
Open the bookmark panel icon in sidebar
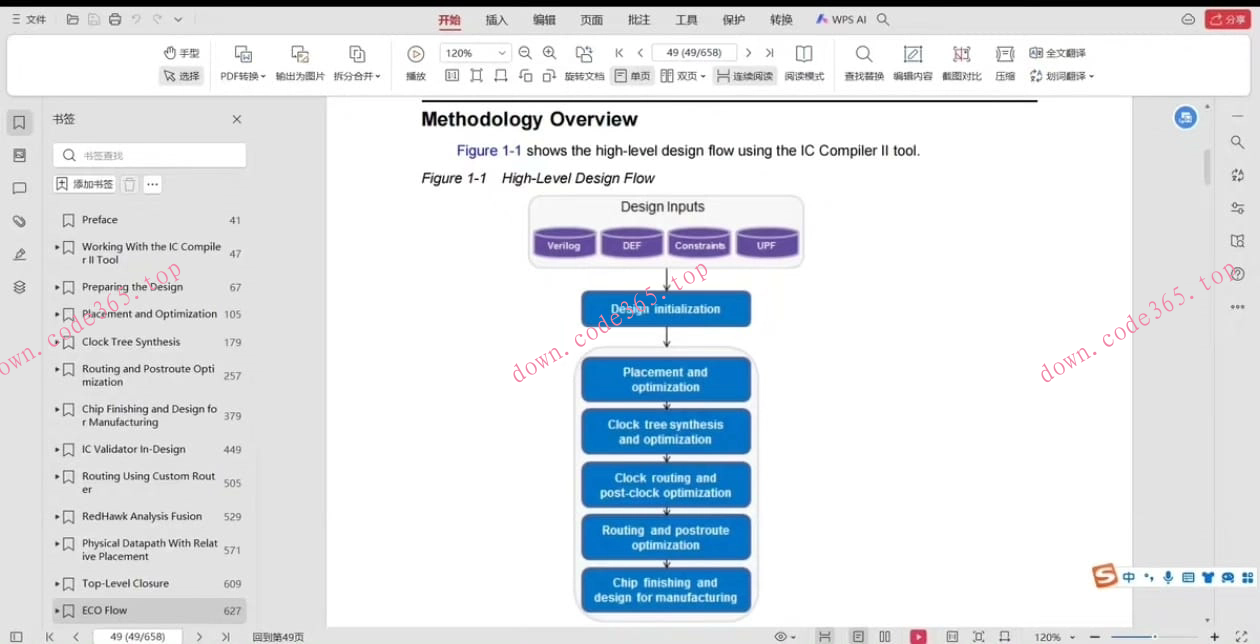(x=19, y=123)
